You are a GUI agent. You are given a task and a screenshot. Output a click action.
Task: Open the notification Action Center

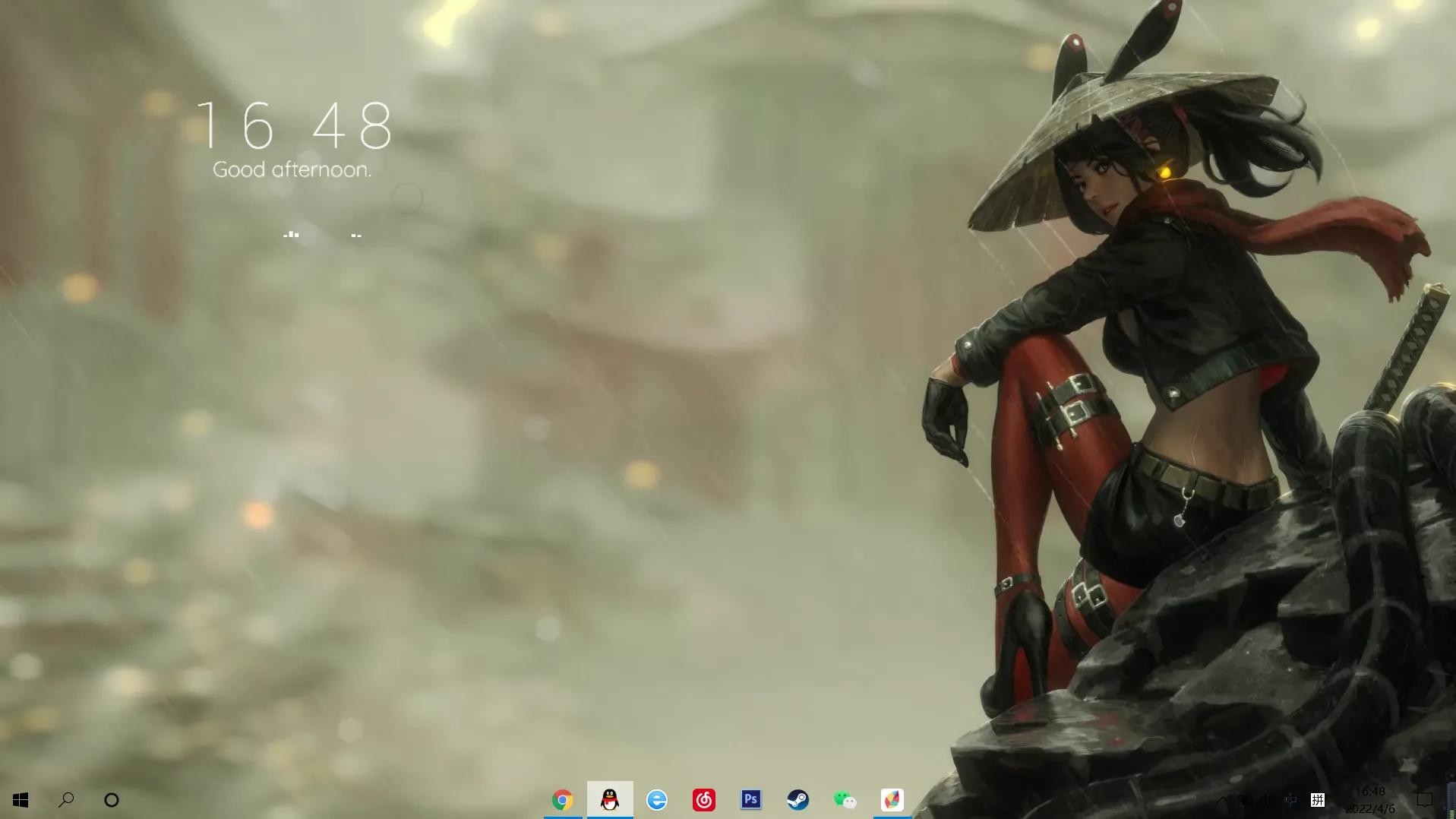click(1425, 800)
